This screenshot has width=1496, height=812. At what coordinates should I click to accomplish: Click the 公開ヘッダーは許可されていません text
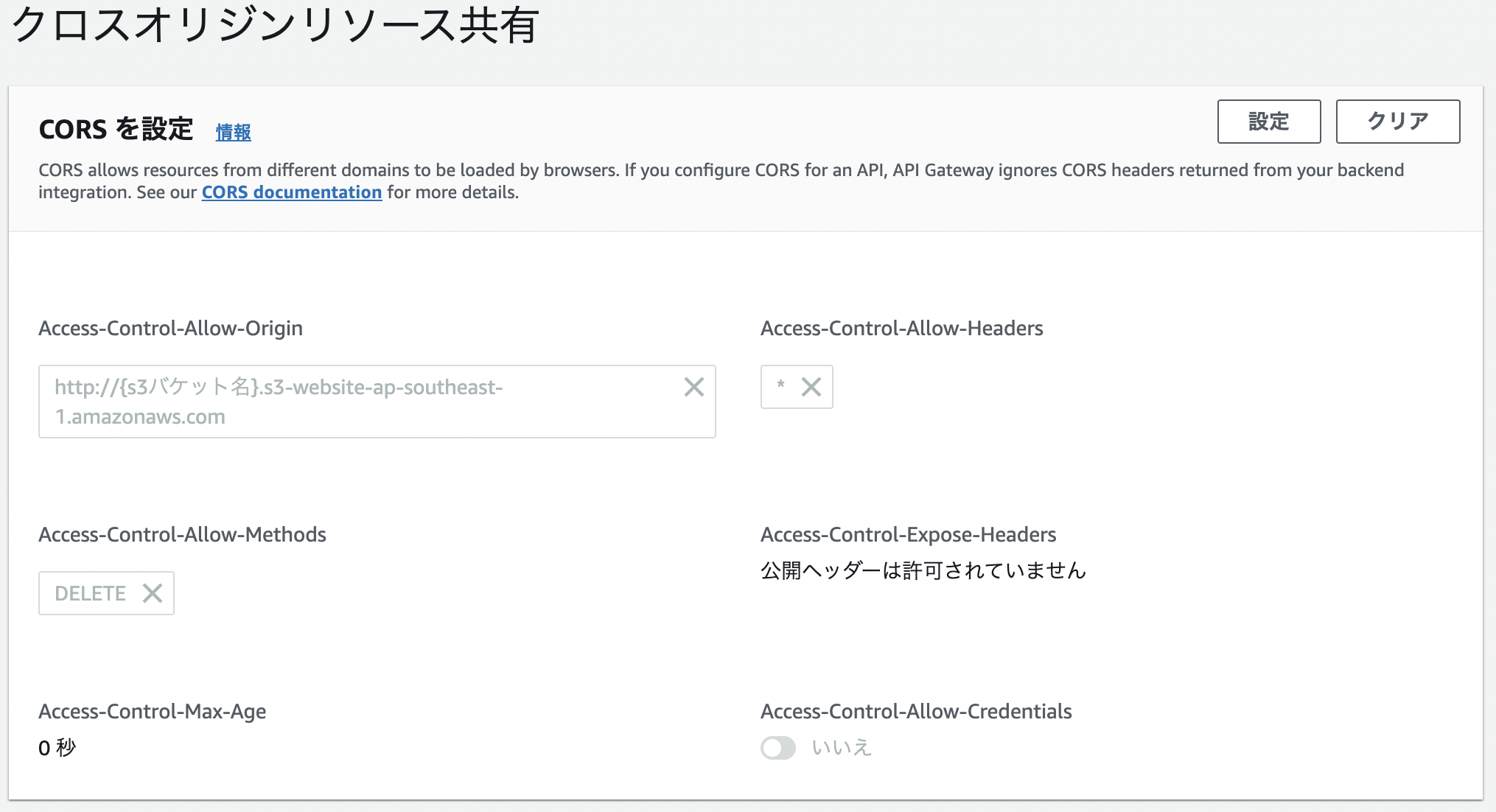(x=923, y=570)
